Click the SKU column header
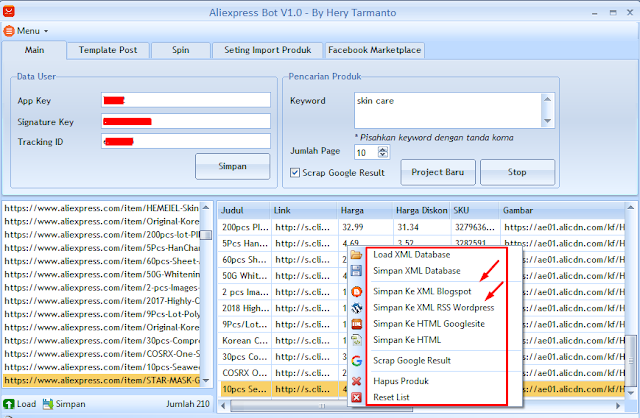640x418 pixels. [474, 211]
